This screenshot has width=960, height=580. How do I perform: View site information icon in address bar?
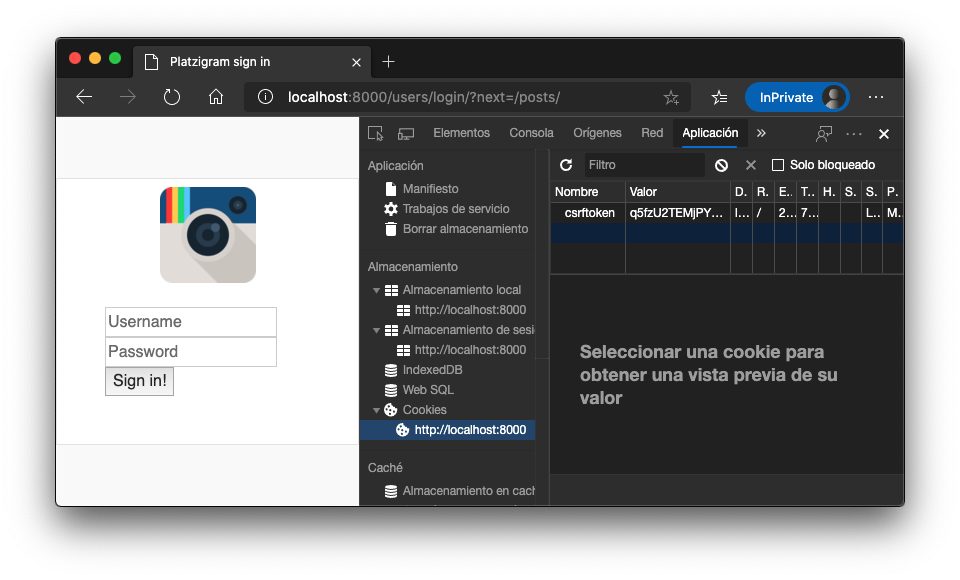pyautogui.click(x=265, y=97)
